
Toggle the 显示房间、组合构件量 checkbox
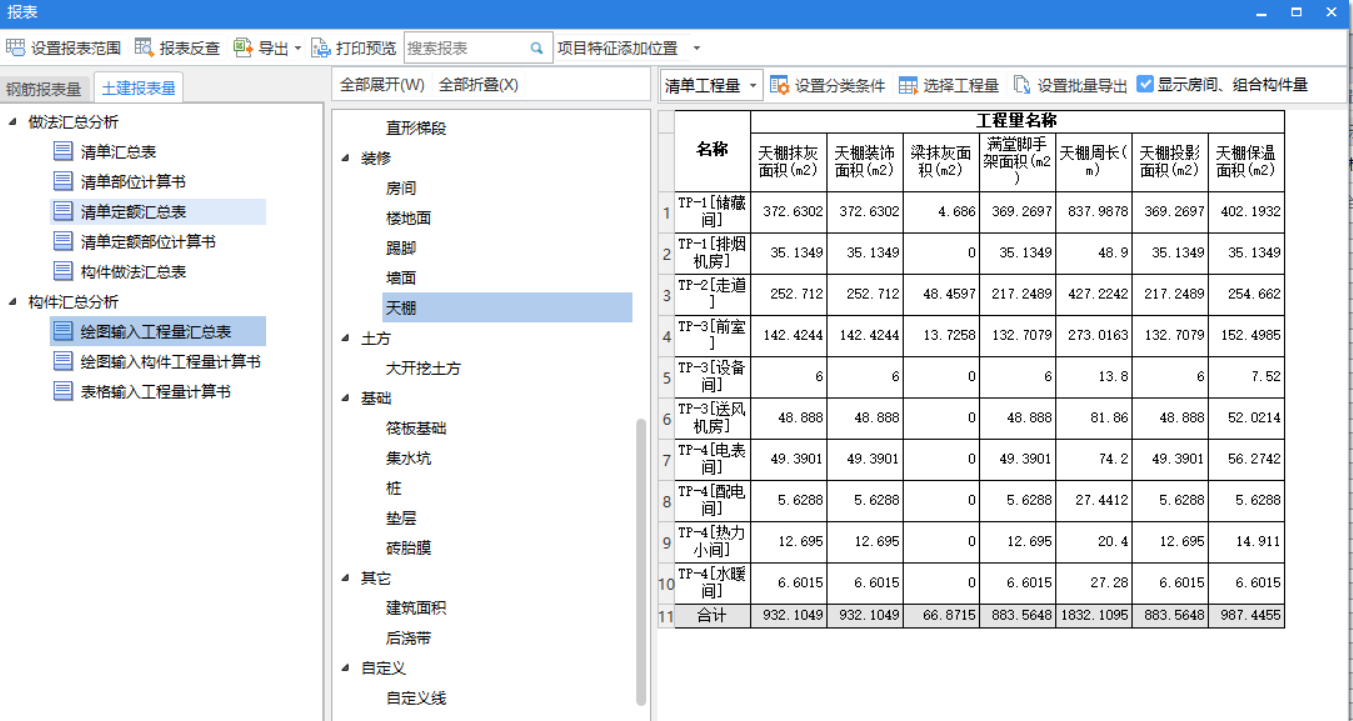(1146, 85)
